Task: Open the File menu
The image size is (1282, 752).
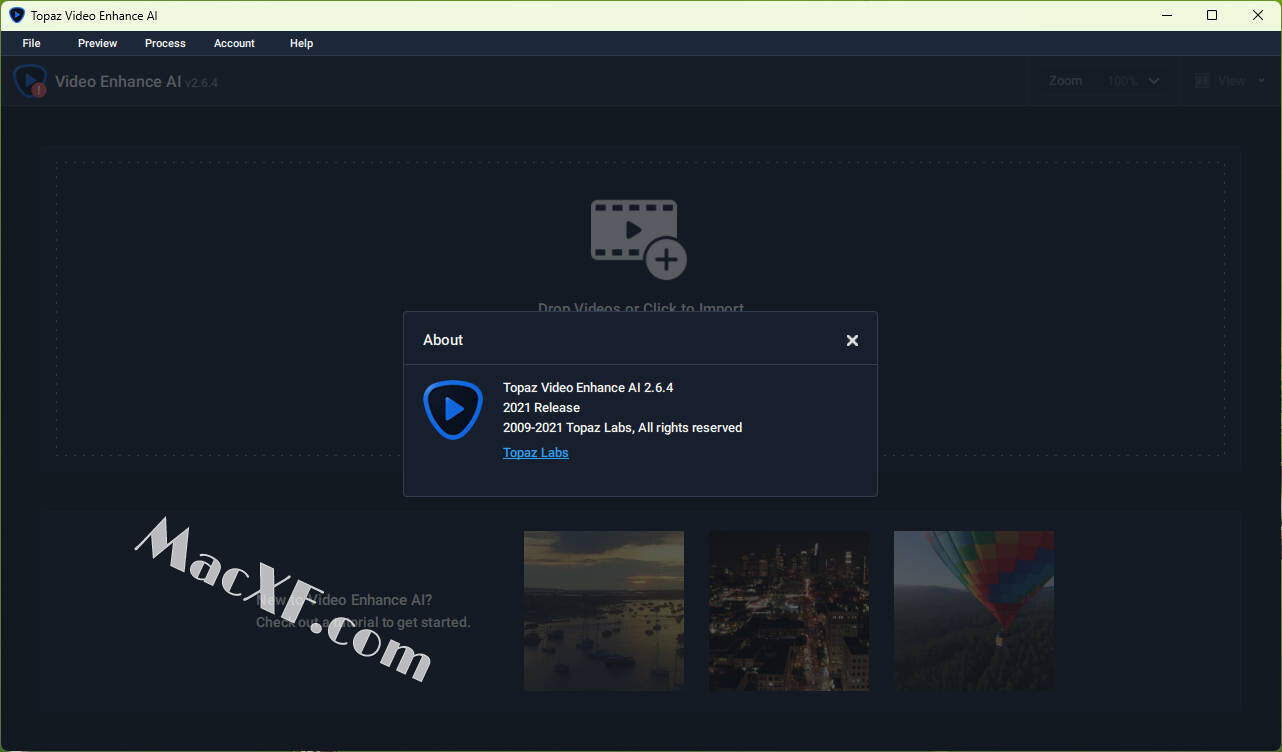Action: [x=31, y=43]
